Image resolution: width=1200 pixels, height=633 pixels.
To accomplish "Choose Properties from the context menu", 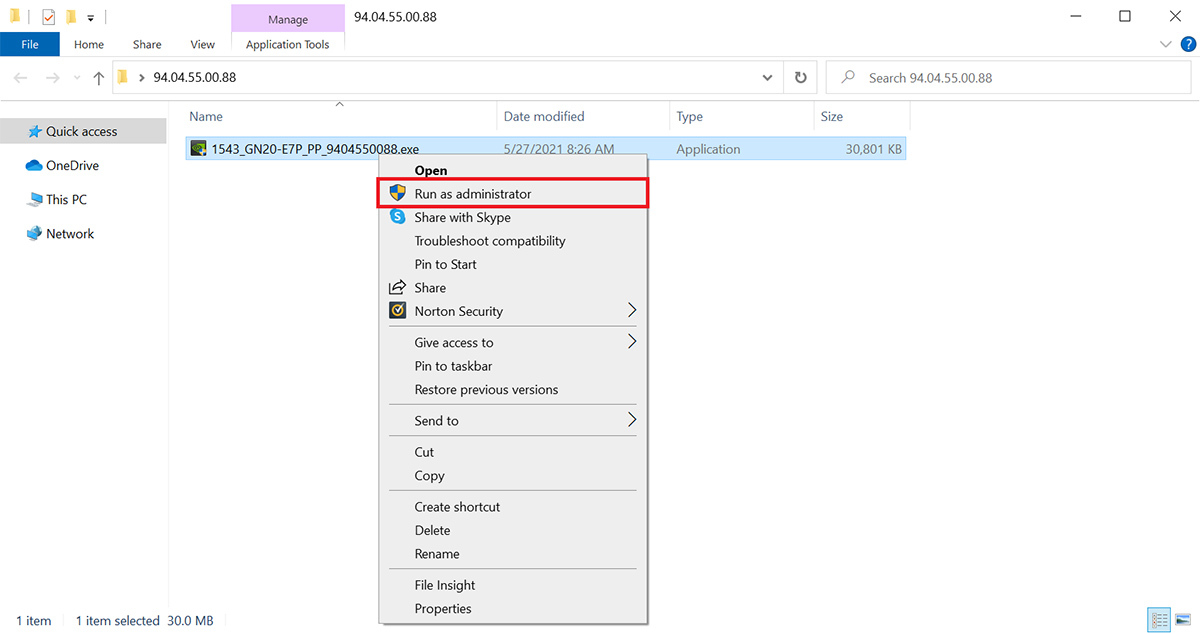I will click(443, 608).
